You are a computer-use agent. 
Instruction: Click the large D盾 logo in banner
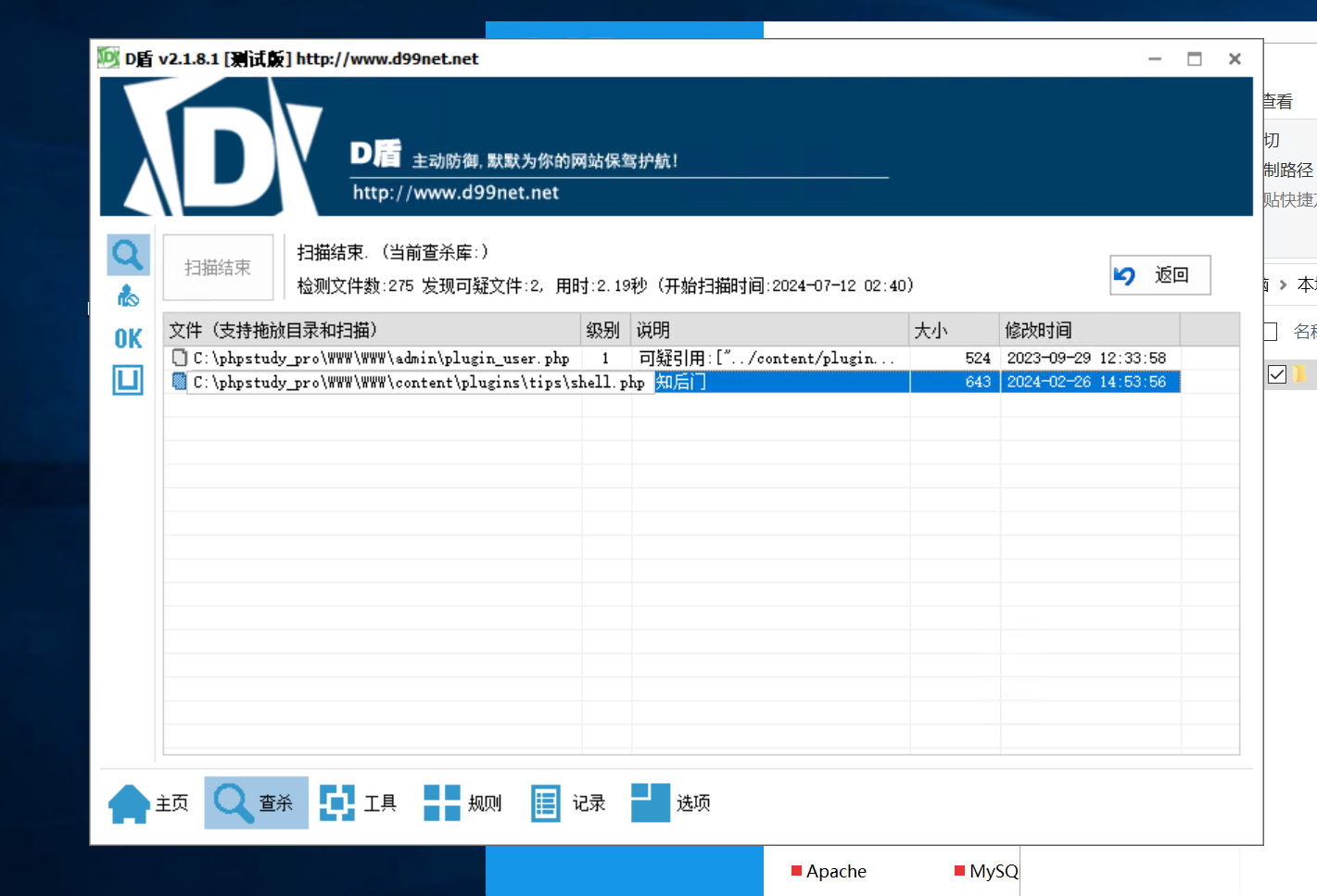tap(223, 146)
